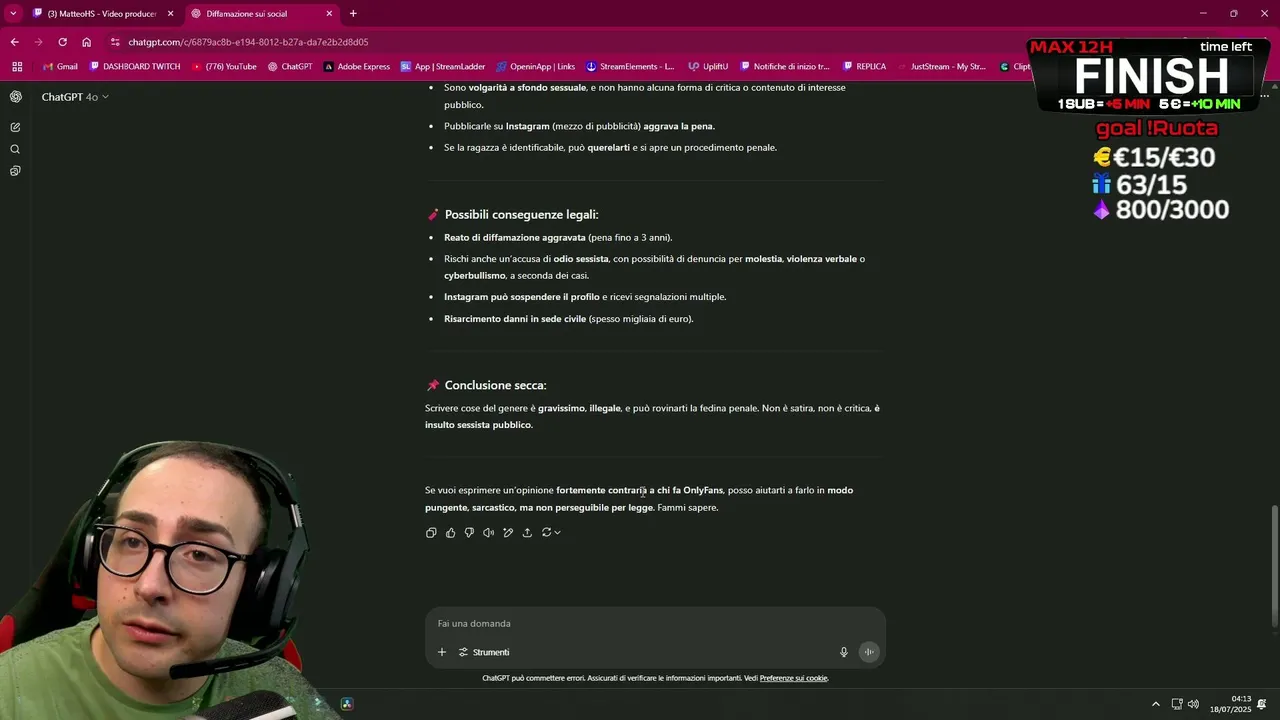Click 'Instagram può sospendere il profilo' text

tap(522, 297)
